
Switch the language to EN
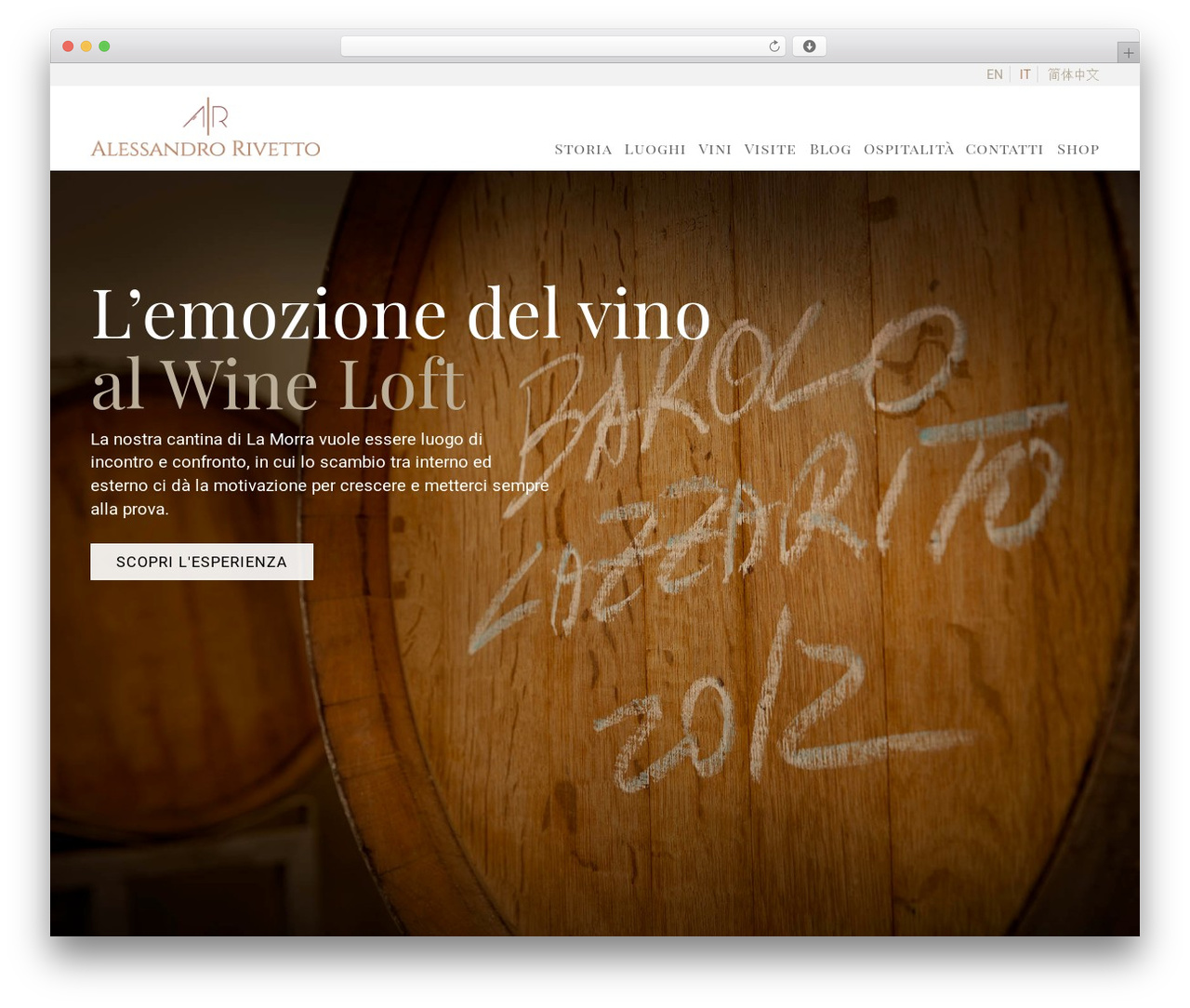[x=995, y=74]
